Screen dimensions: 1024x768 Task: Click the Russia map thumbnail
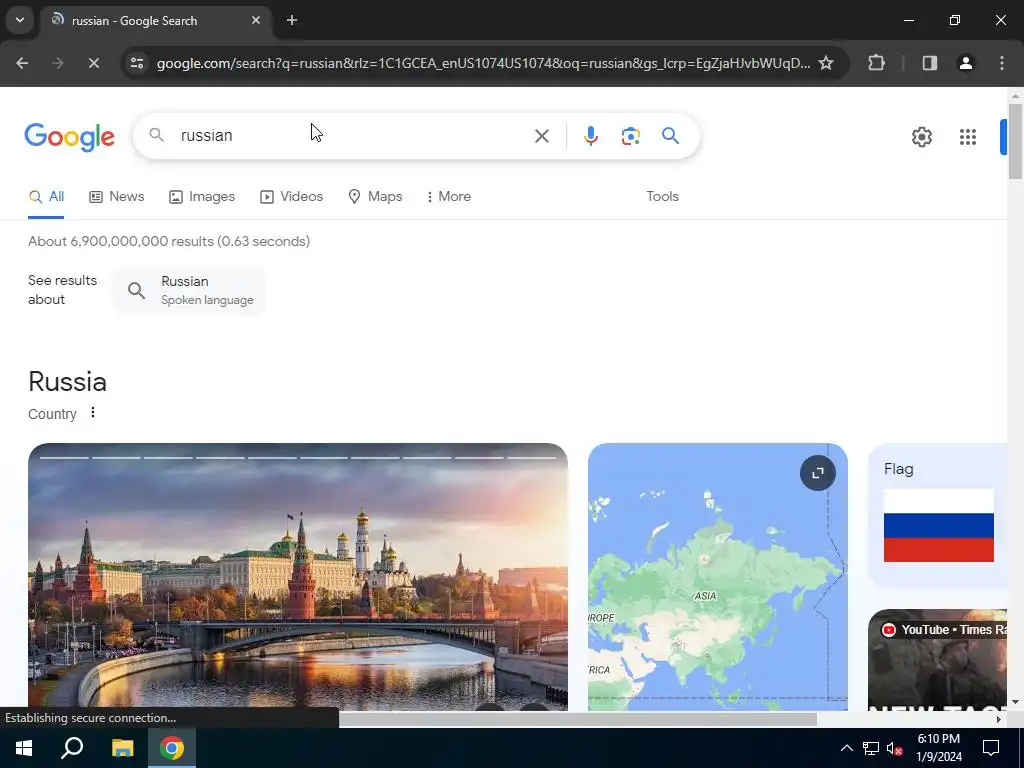[718, 577]
